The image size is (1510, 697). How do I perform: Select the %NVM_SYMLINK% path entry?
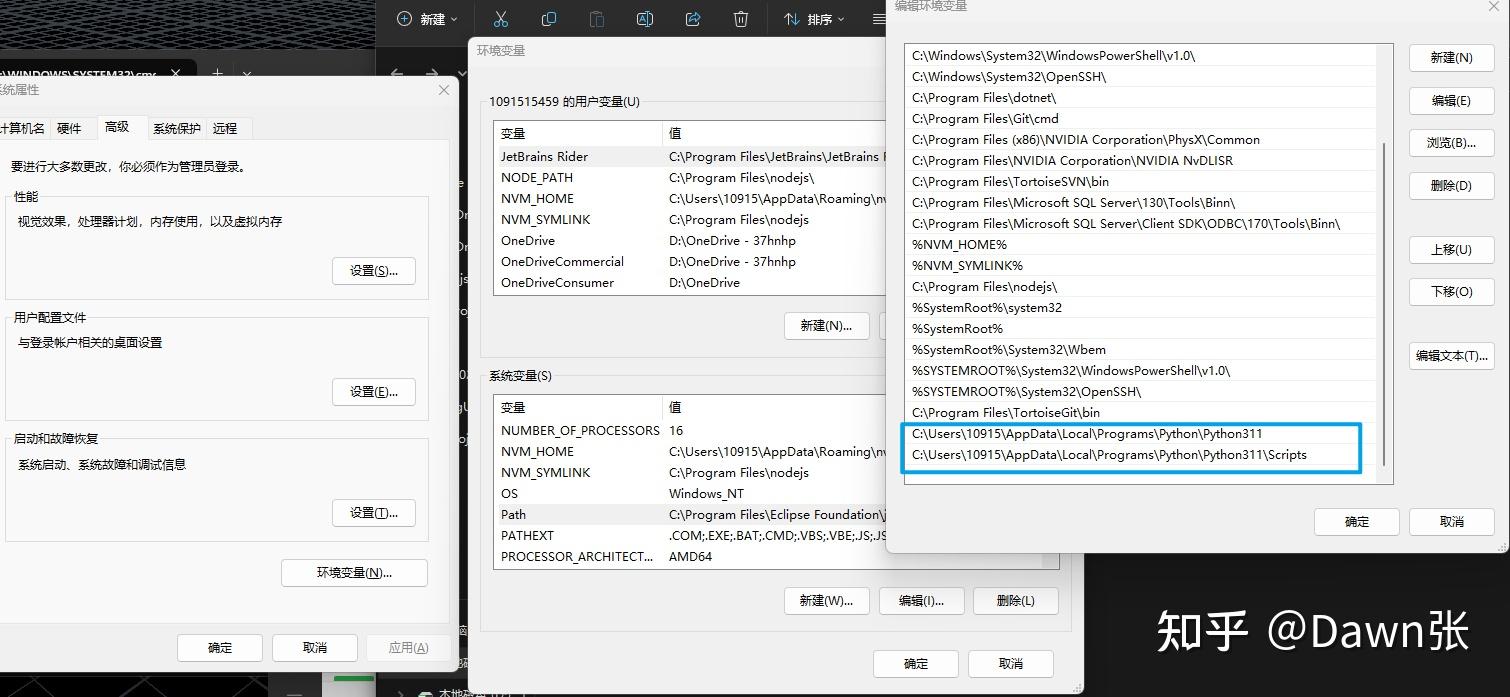click(1140, 266)
